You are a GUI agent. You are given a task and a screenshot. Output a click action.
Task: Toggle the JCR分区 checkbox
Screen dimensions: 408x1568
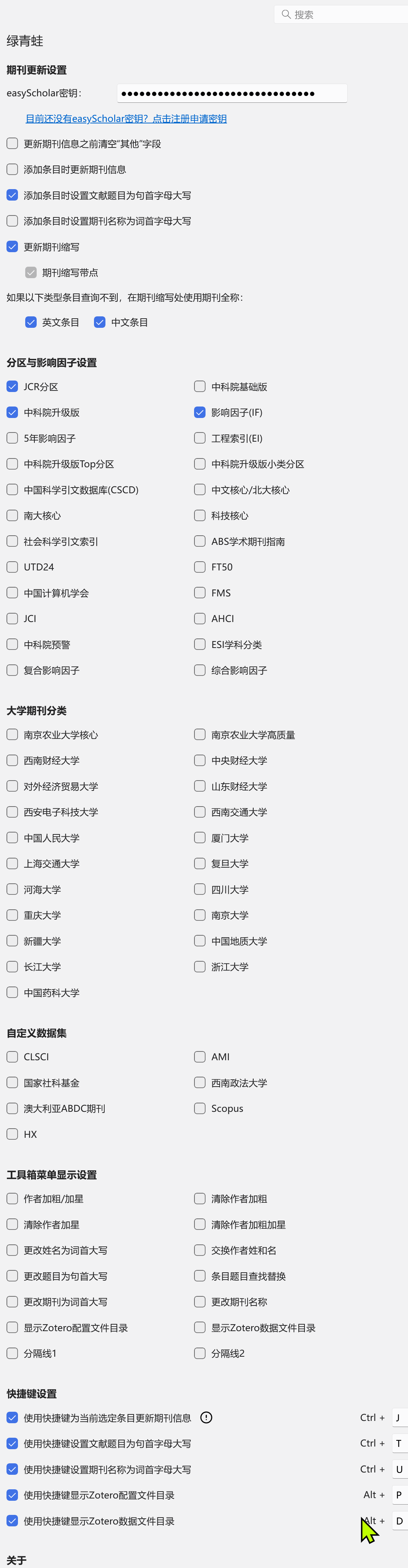coord(12,387)
